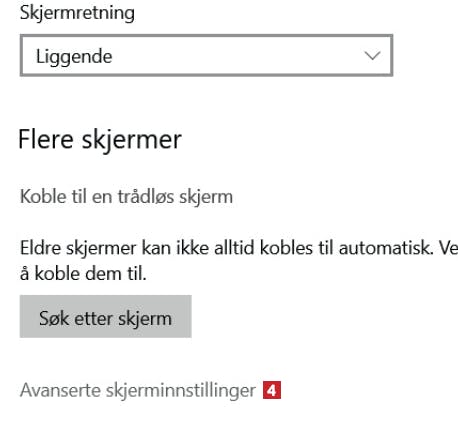Click the Flere skjermer heading
The height and width of the screenshot is (426, 458).
coord(100,139)
